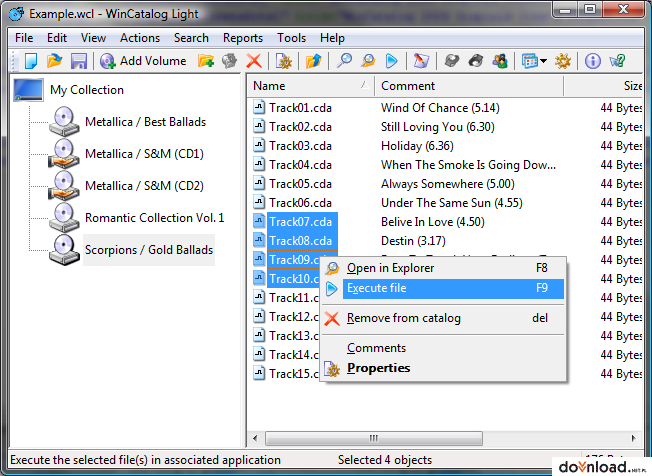Open the View menu
Viewport: 652px width, 476px height.
pyautogui.click(x=93, y=38)
